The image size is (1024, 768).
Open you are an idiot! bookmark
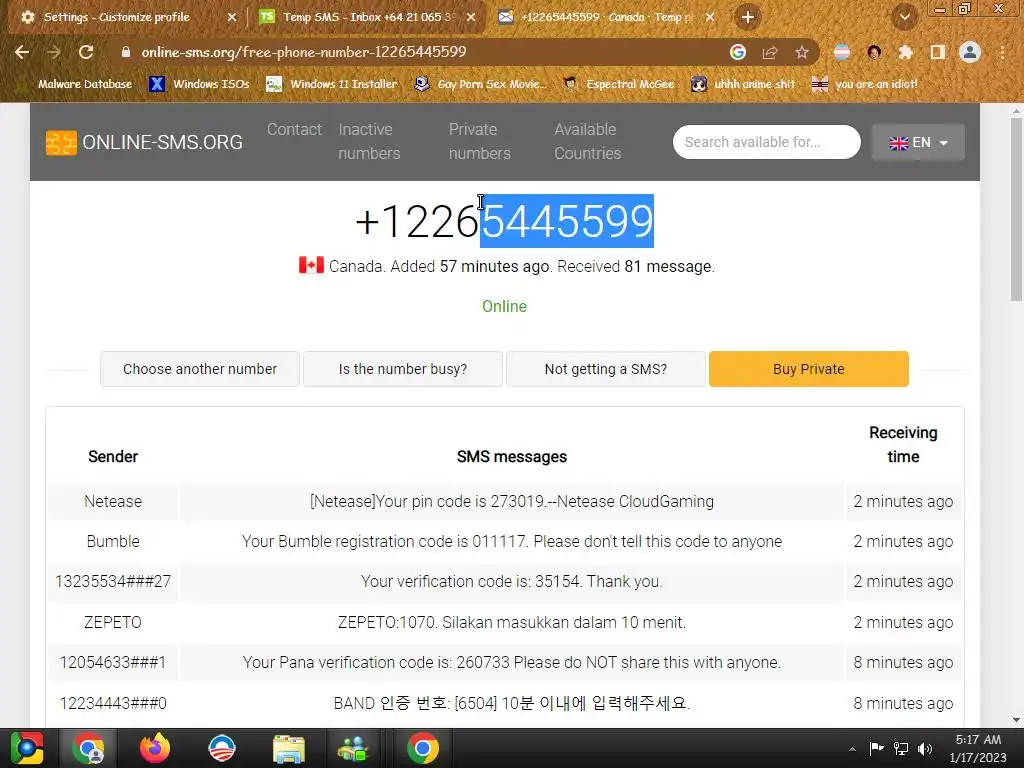(x=864, y=84)
